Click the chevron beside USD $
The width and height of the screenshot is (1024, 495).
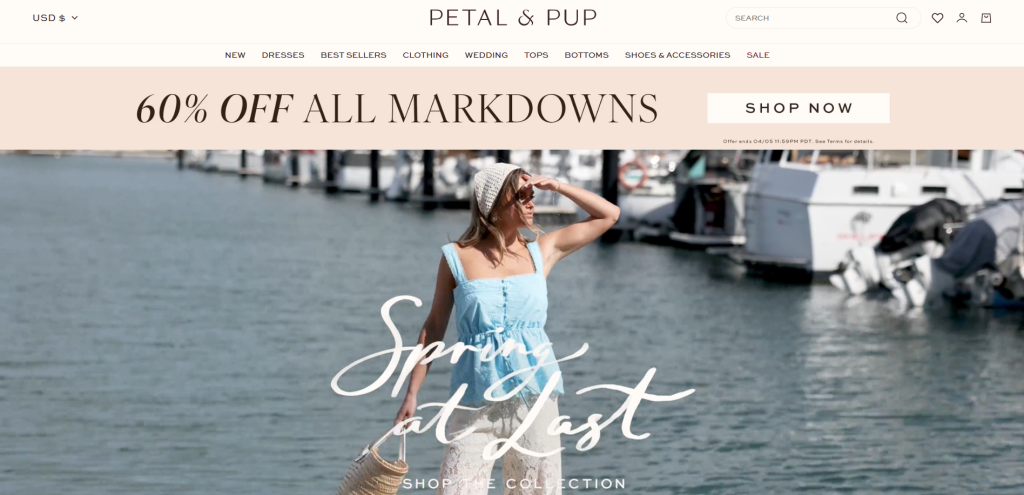[x=74, y=18]
